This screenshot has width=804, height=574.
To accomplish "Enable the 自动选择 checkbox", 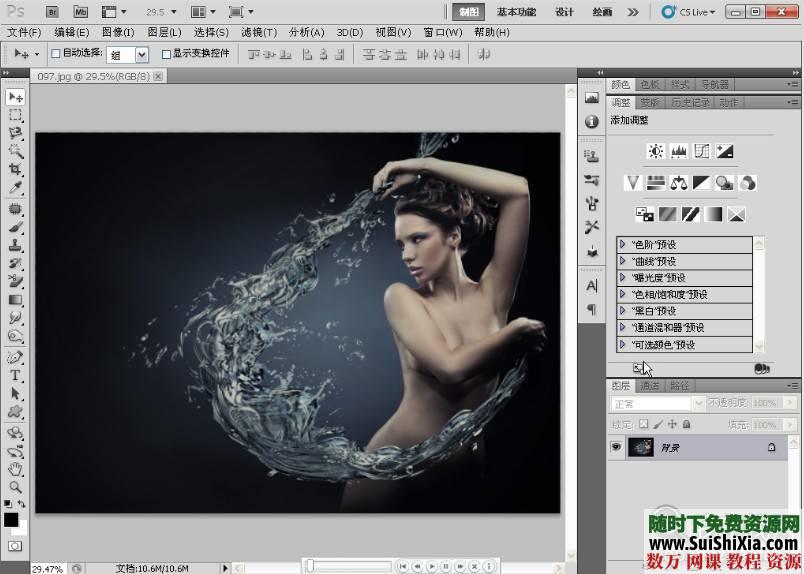I will (x=56, y=54).
